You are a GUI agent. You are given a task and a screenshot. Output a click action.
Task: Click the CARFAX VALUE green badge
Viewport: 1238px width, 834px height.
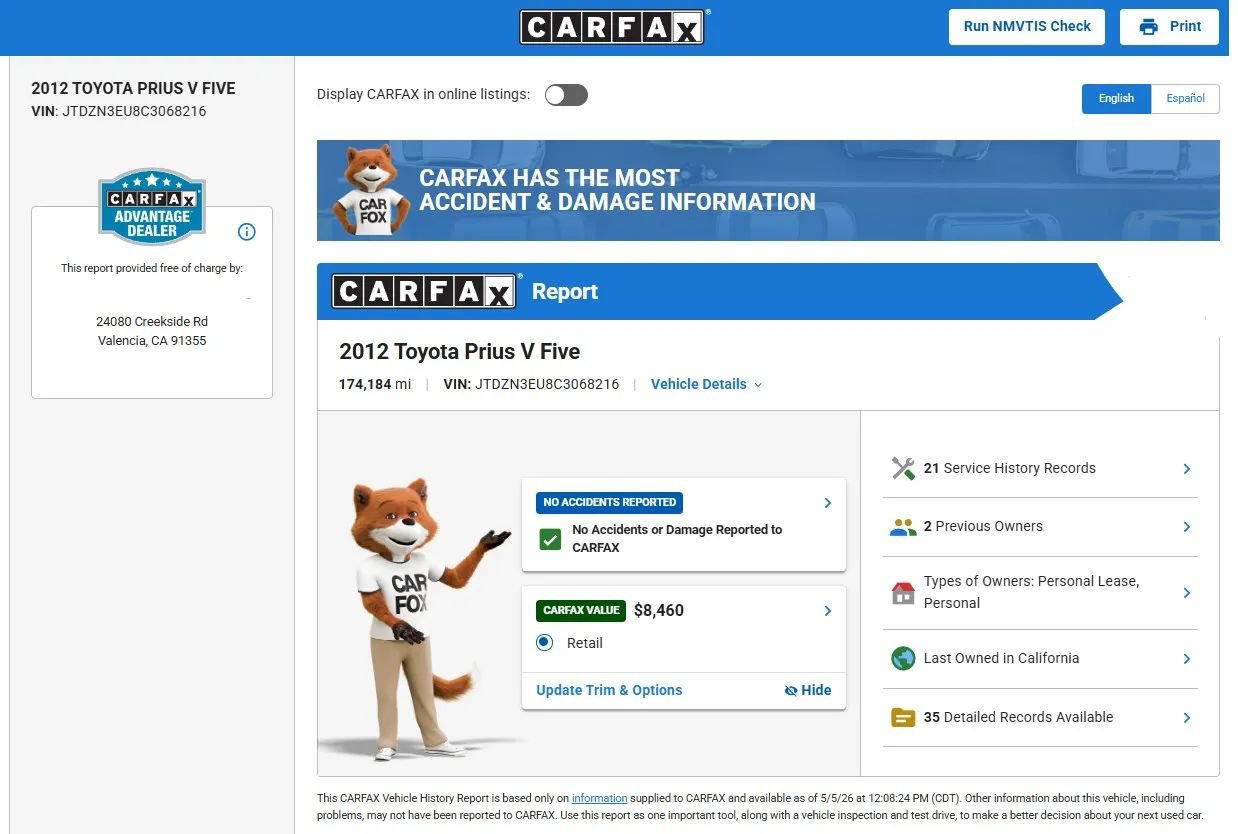(581, 610)
